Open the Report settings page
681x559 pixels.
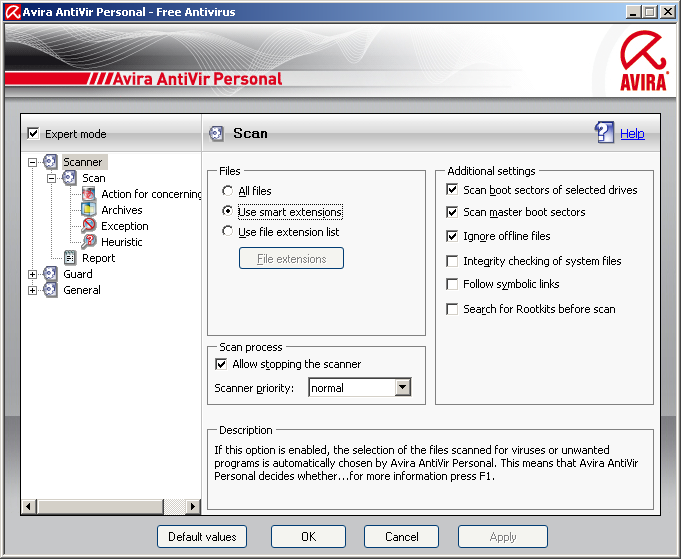point(99,258)
